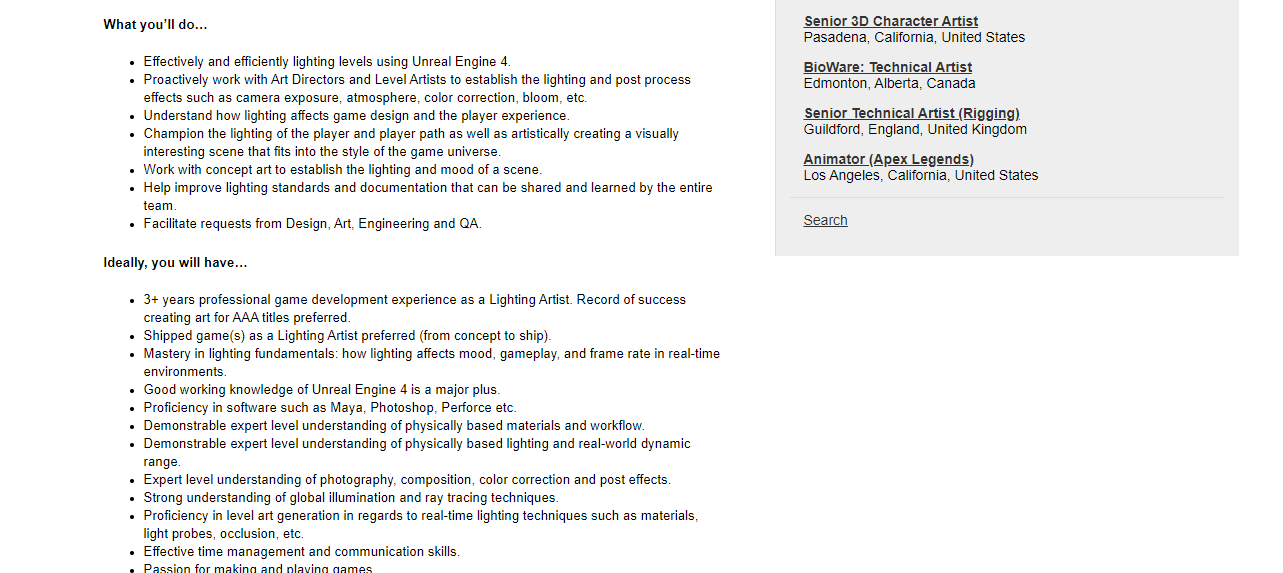1283x573 pixels.
Task: Click the bullet about concept art and mood
Action: (343, 169)
